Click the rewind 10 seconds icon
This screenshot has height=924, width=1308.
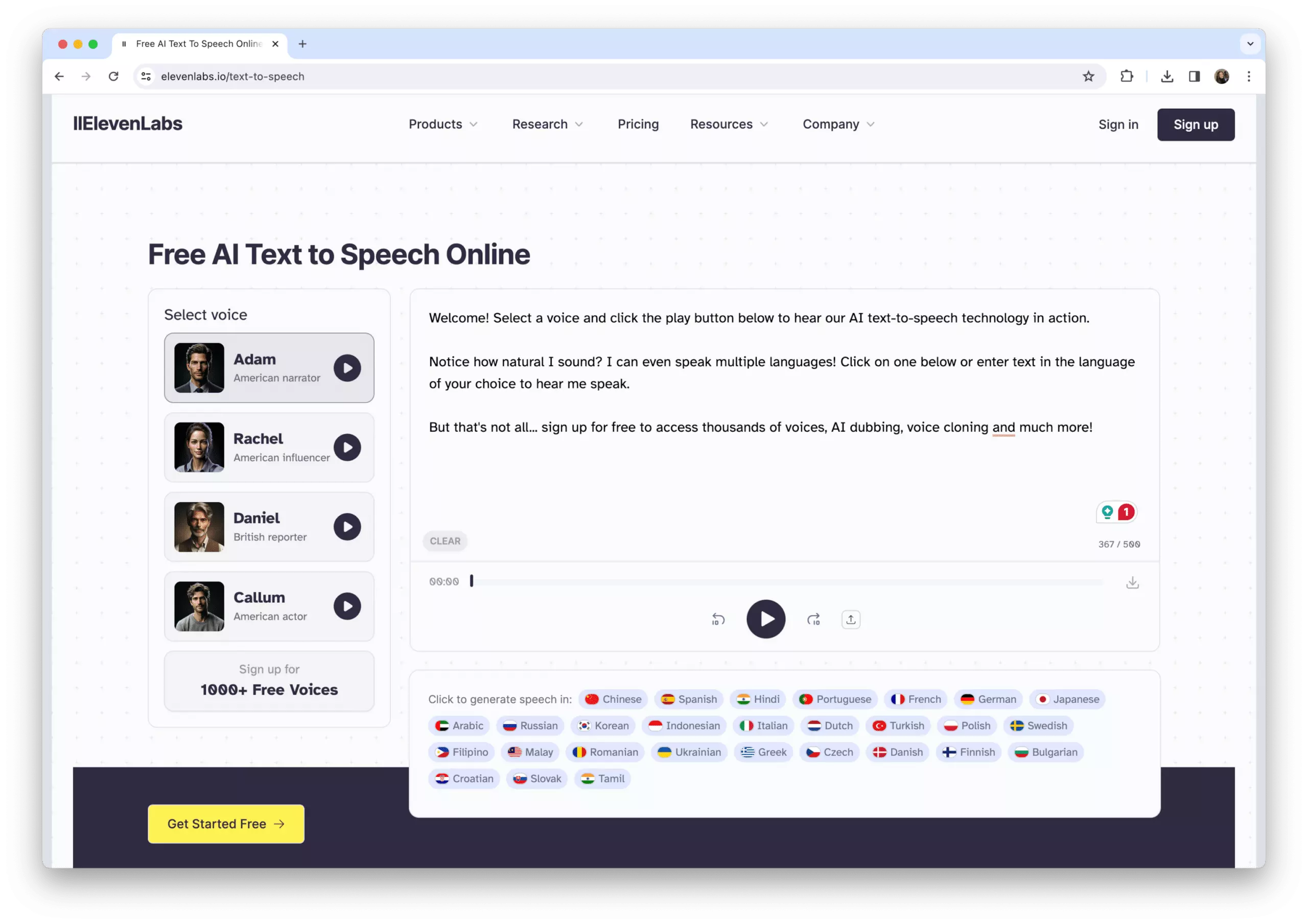(x=718, y=619)
